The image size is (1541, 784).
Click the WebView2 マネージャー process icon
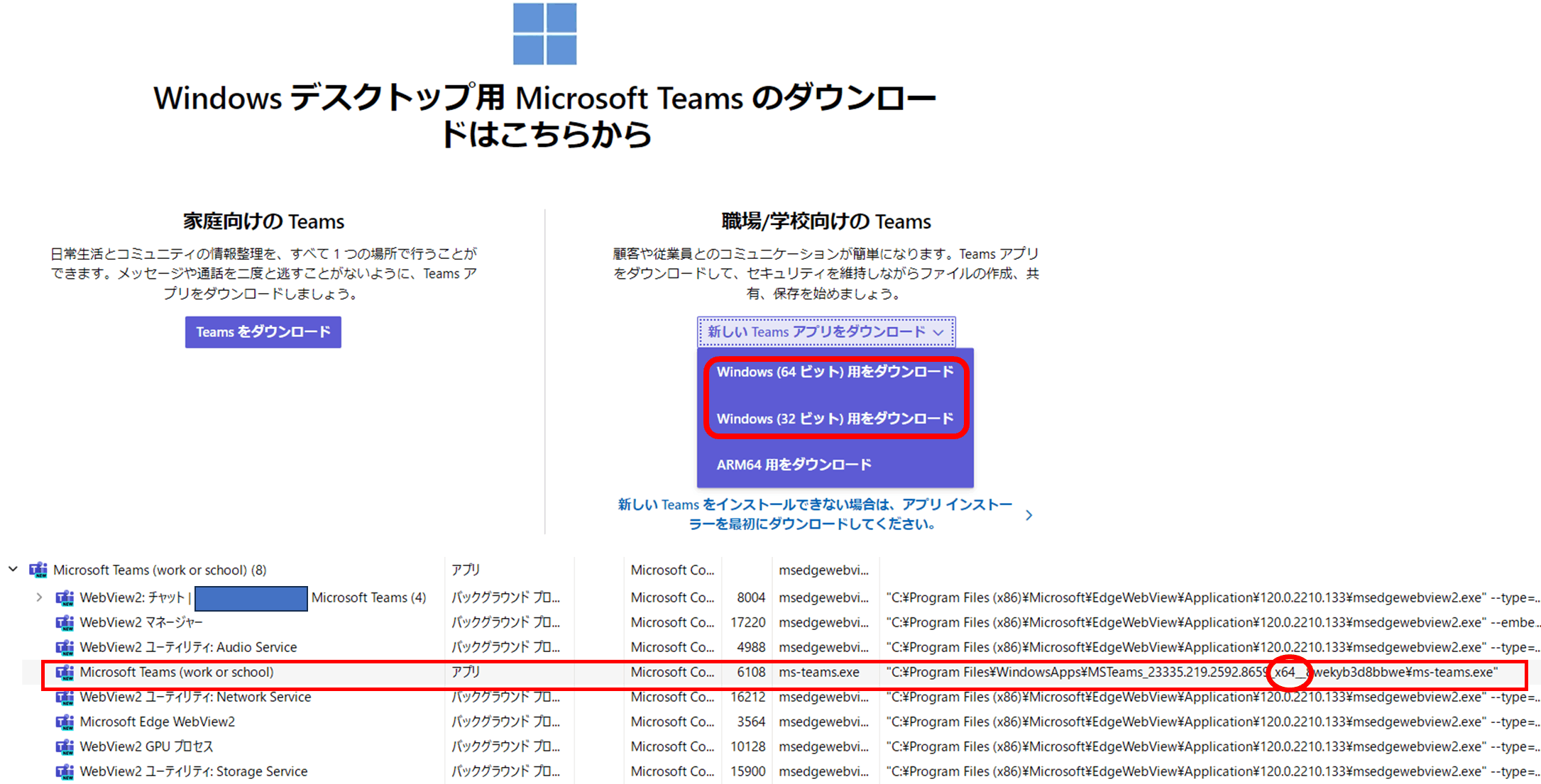pos(65,622)
